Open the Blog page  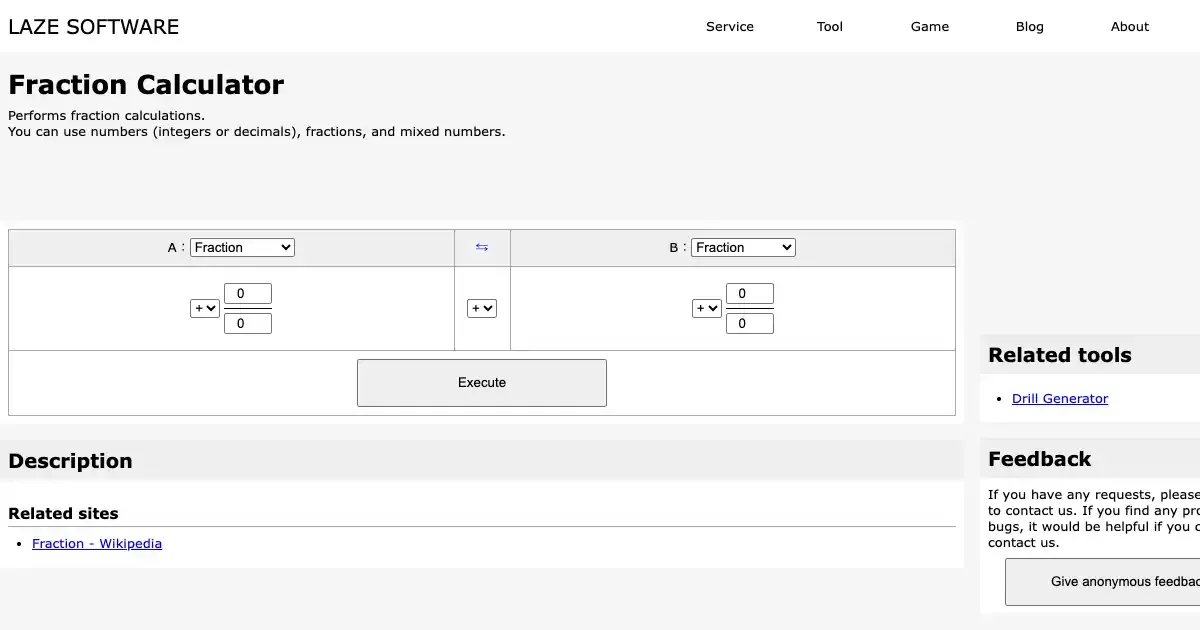coord(1030,27)
